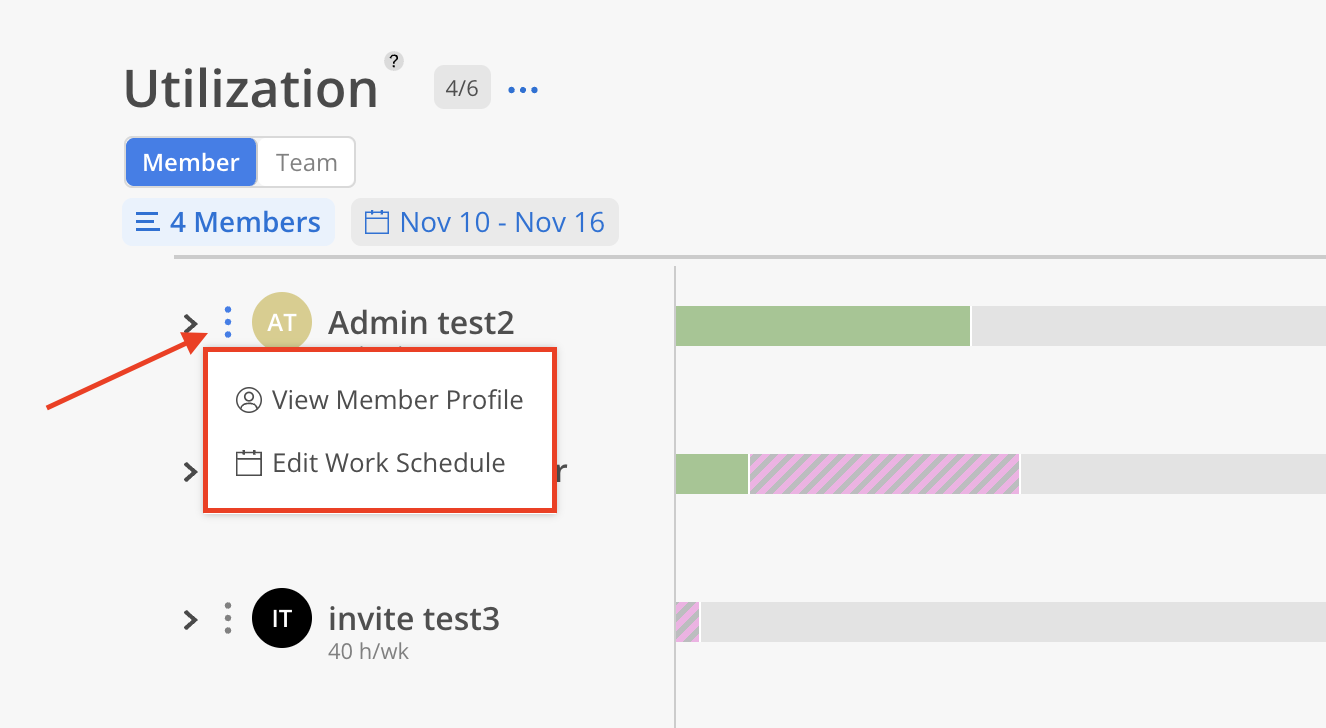Click Admin test2's green utilization bar
1326x728 pixels.
point(822,326)
